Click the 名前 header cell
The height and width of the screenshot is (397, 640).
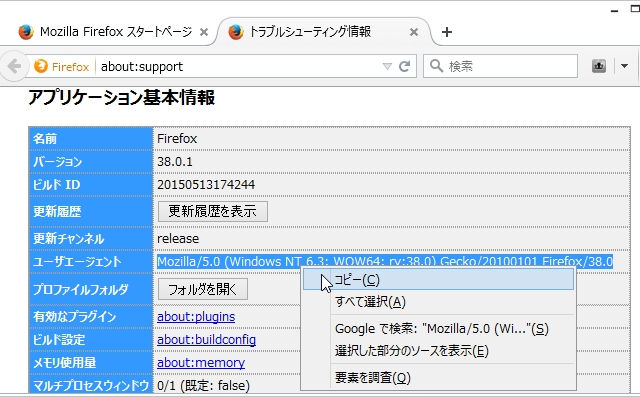[x=91, y=139]
